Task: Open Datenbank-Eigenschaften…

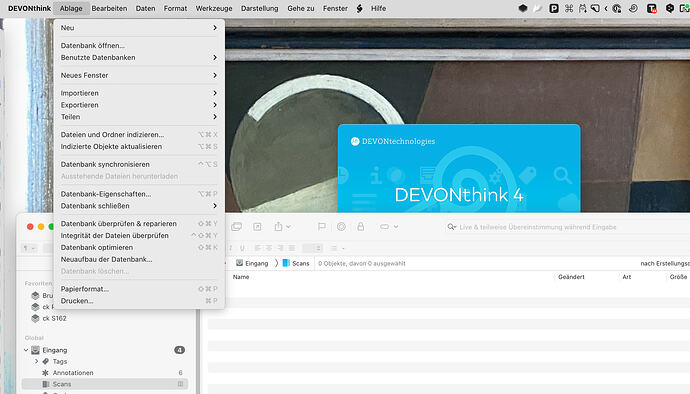Action: 139,194
